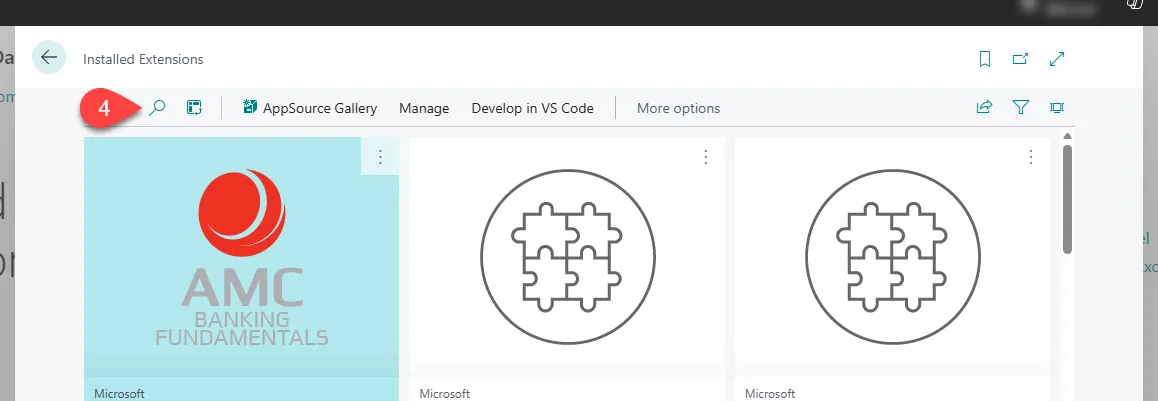Click the vertical scrollbar thumb

click(1067, 198)
